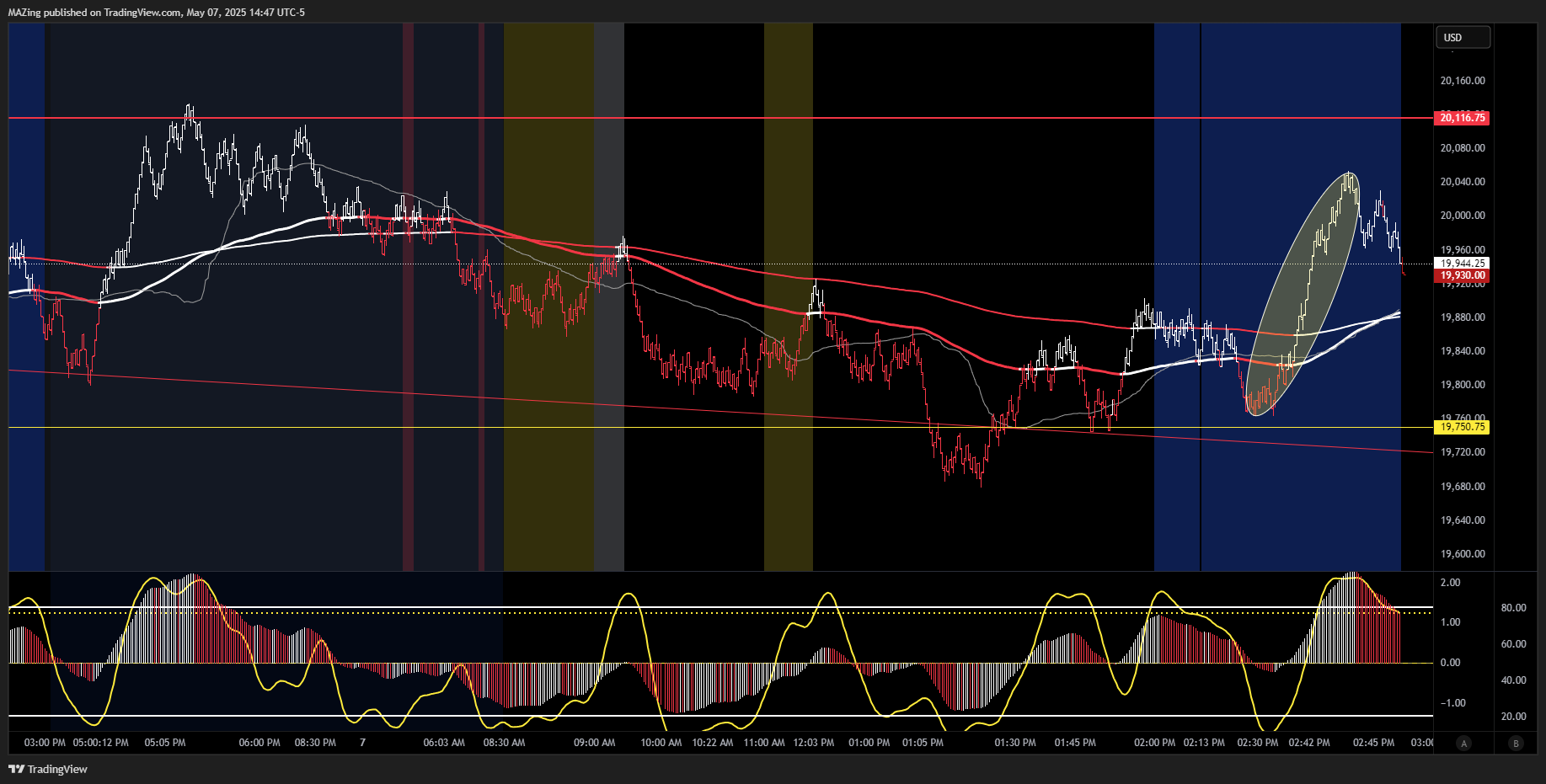Image resolution: width=1546 pixels, height=784 pixels.
Task: Open the USD currency selector
Action: 1463,37
